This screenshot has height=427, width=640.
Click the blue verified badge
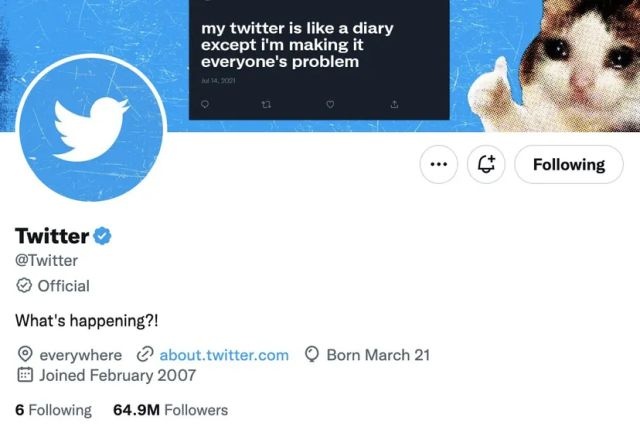102,237
